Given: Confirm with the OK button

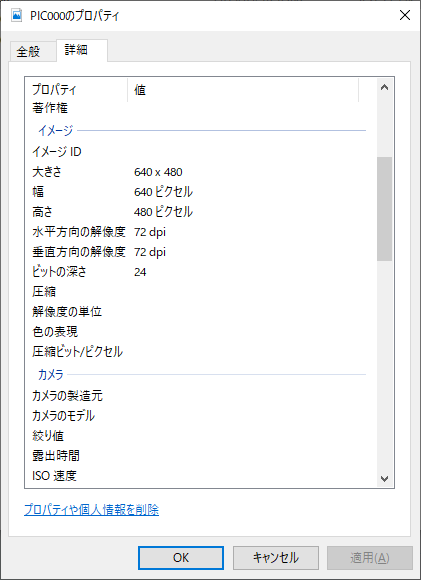Looking at the screenshot, I should pos(181,557).
